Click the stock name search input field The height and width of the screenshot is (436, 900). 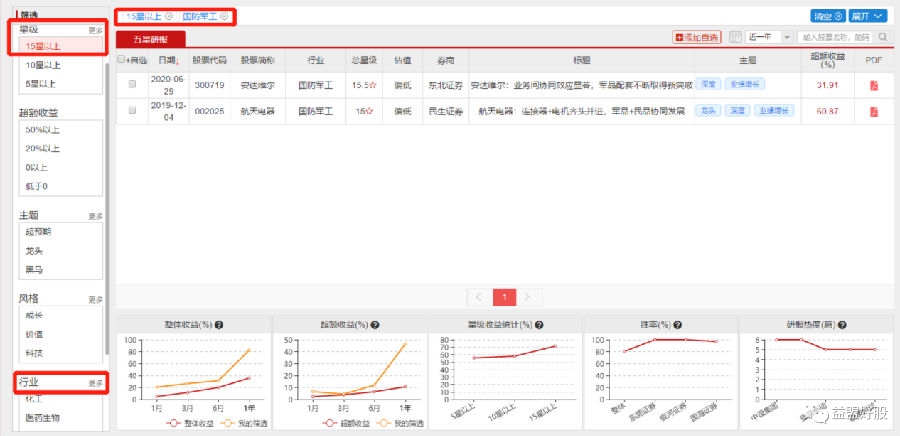[x=838, y=37]
